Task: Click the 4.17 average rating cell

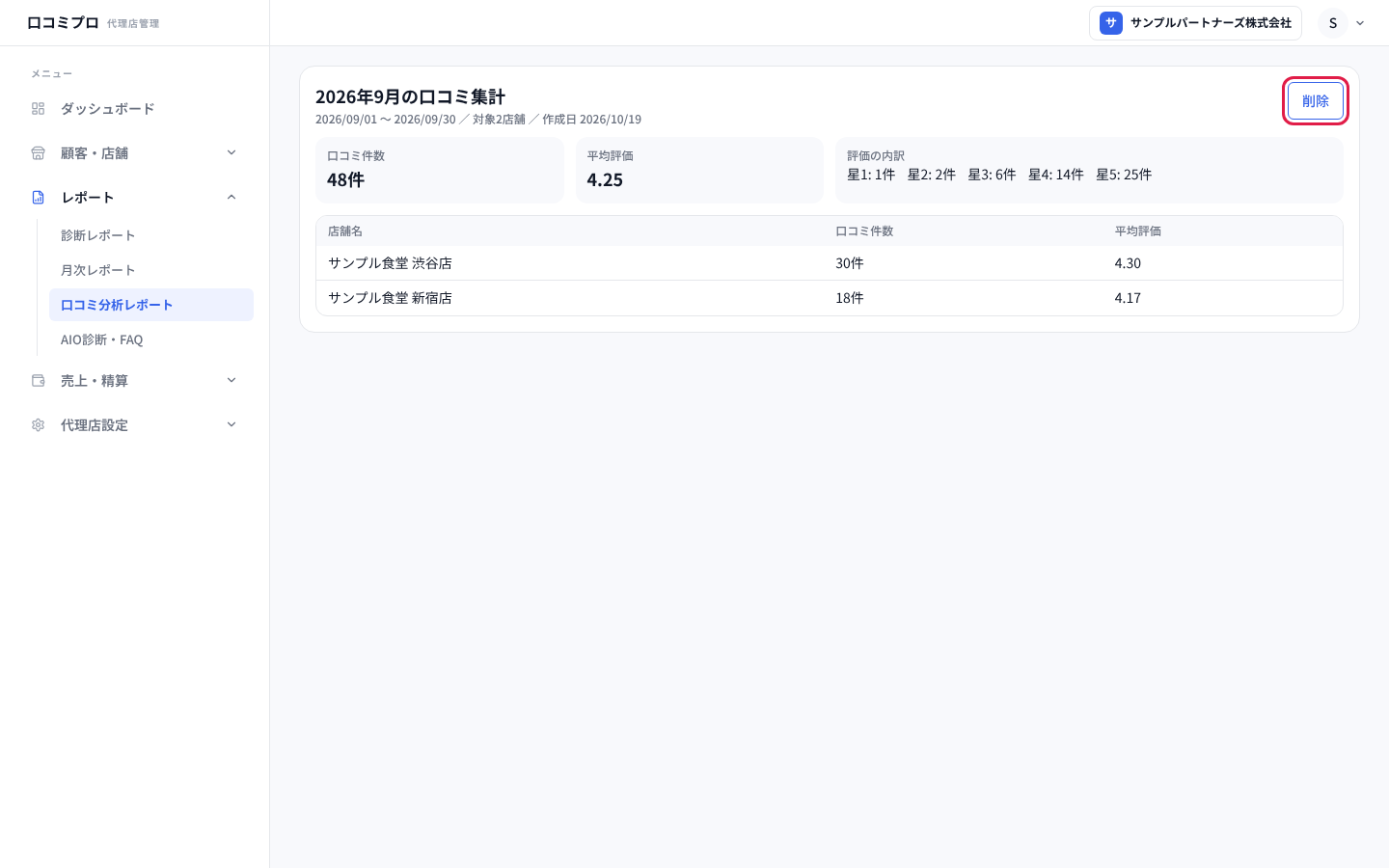Action: pyautogui.click(x=1128, y=298)
